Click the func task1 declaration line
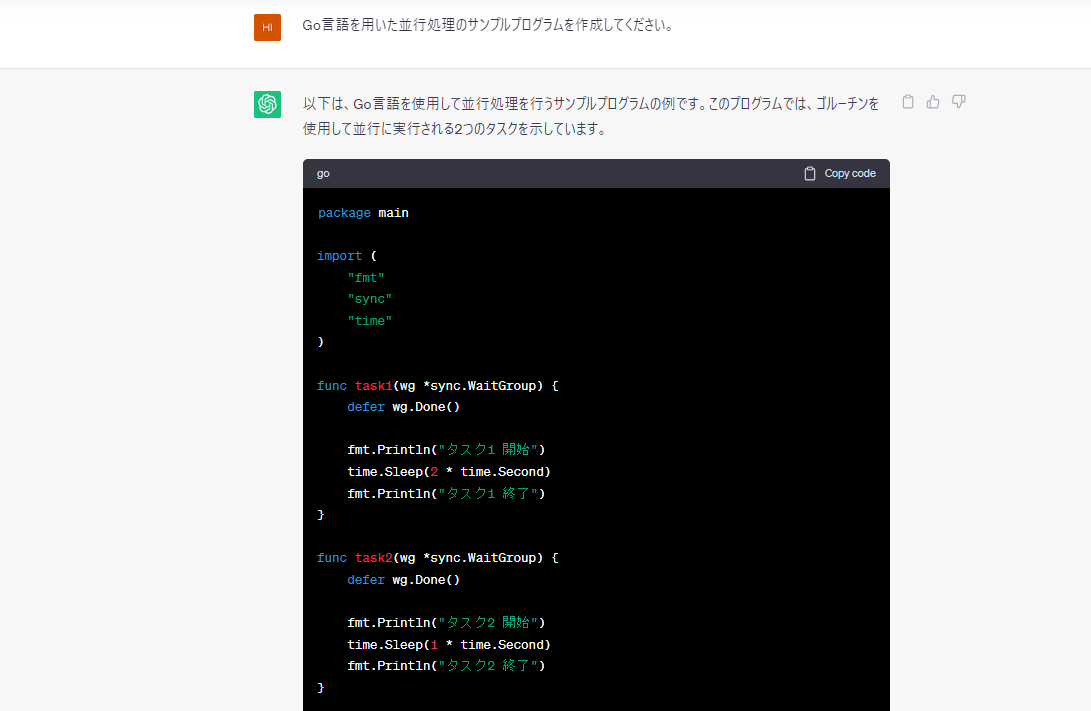 pos(437,386)
